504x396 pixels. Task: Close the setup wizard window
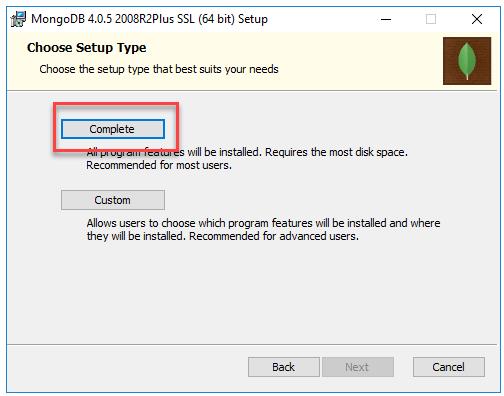click(x=477, y=19)
